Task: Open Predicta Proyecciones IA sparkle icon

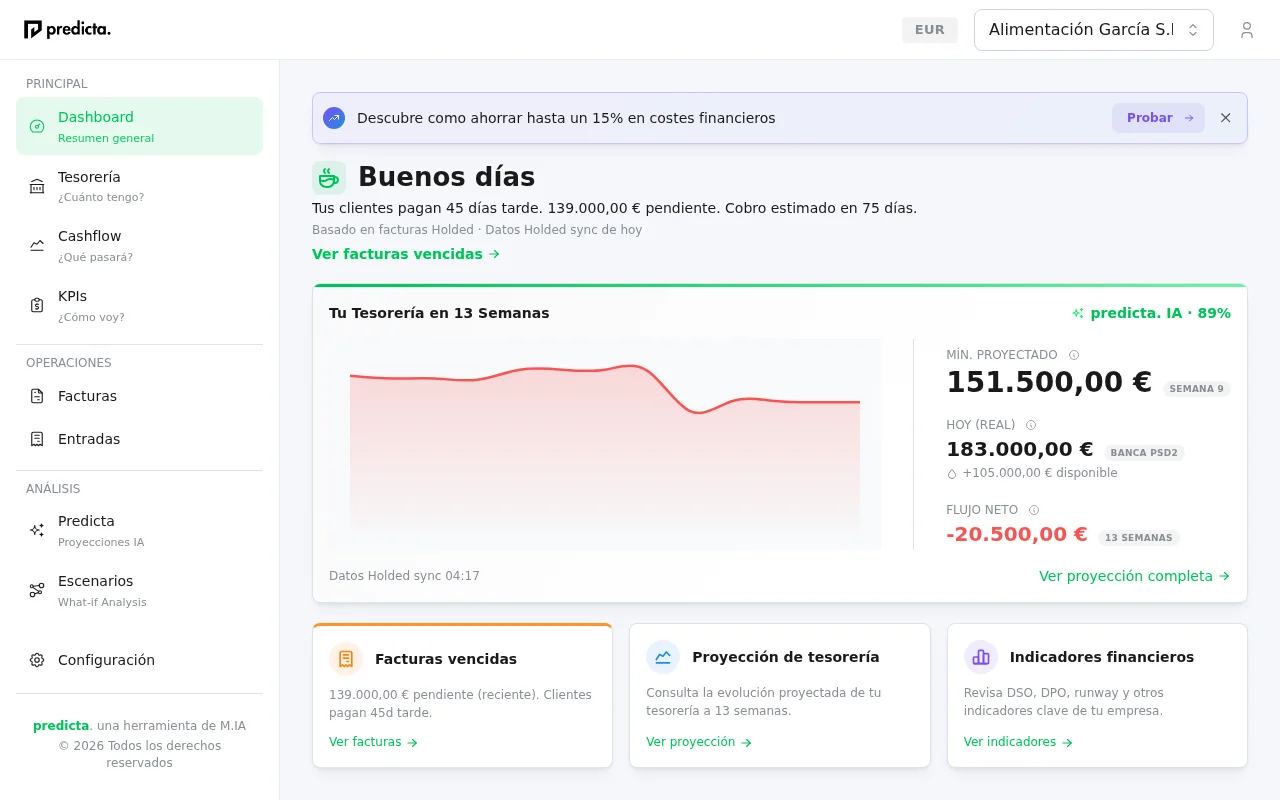Action: (36, 531)
